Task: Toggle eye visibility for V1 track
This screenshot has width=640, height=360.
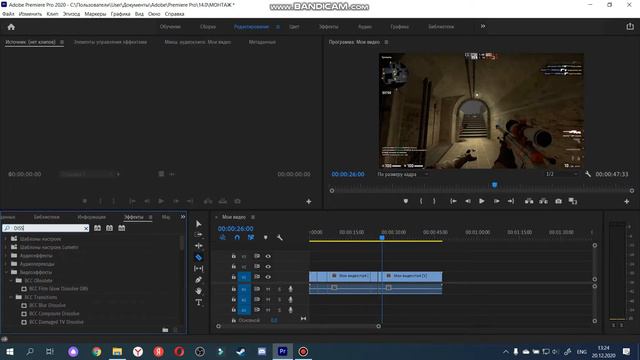Action: (x=268, y=277)
